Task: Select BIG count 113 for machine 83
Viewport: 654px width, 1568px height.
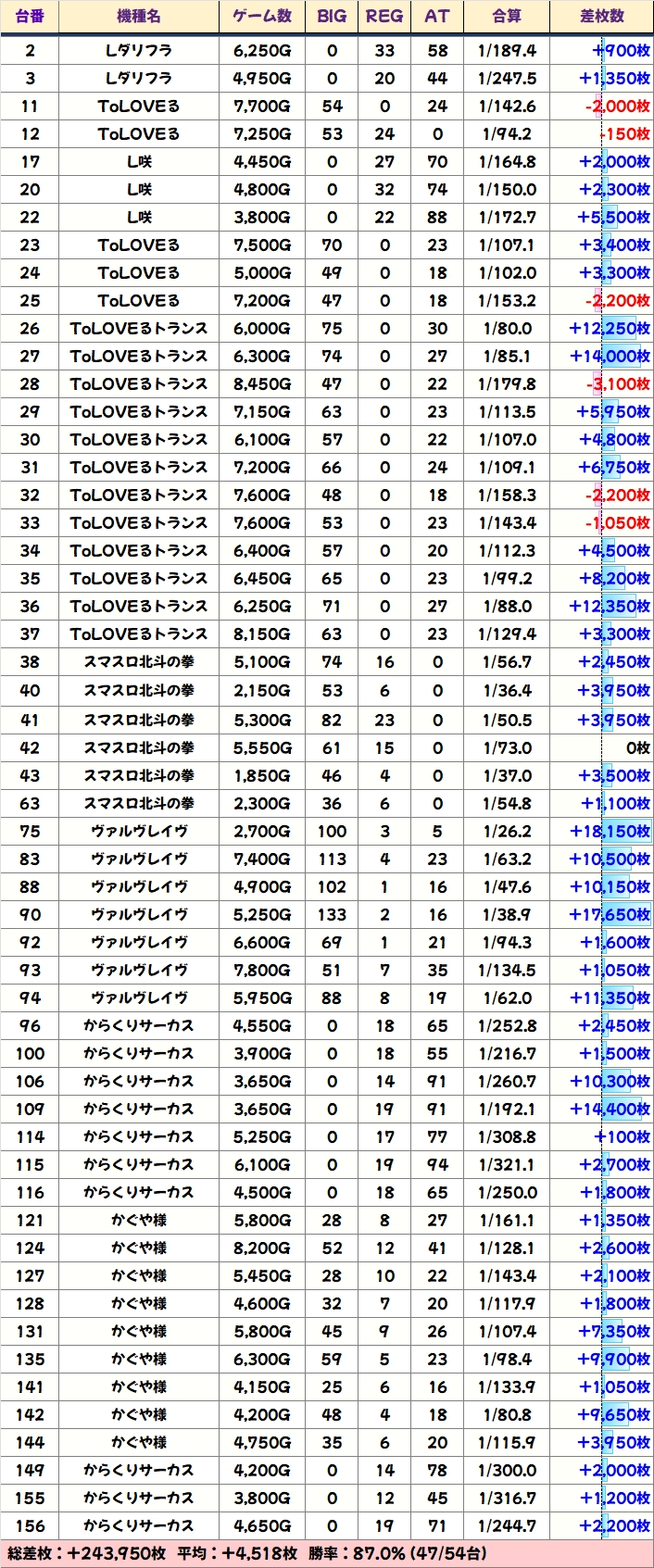Action: (332, 859)
